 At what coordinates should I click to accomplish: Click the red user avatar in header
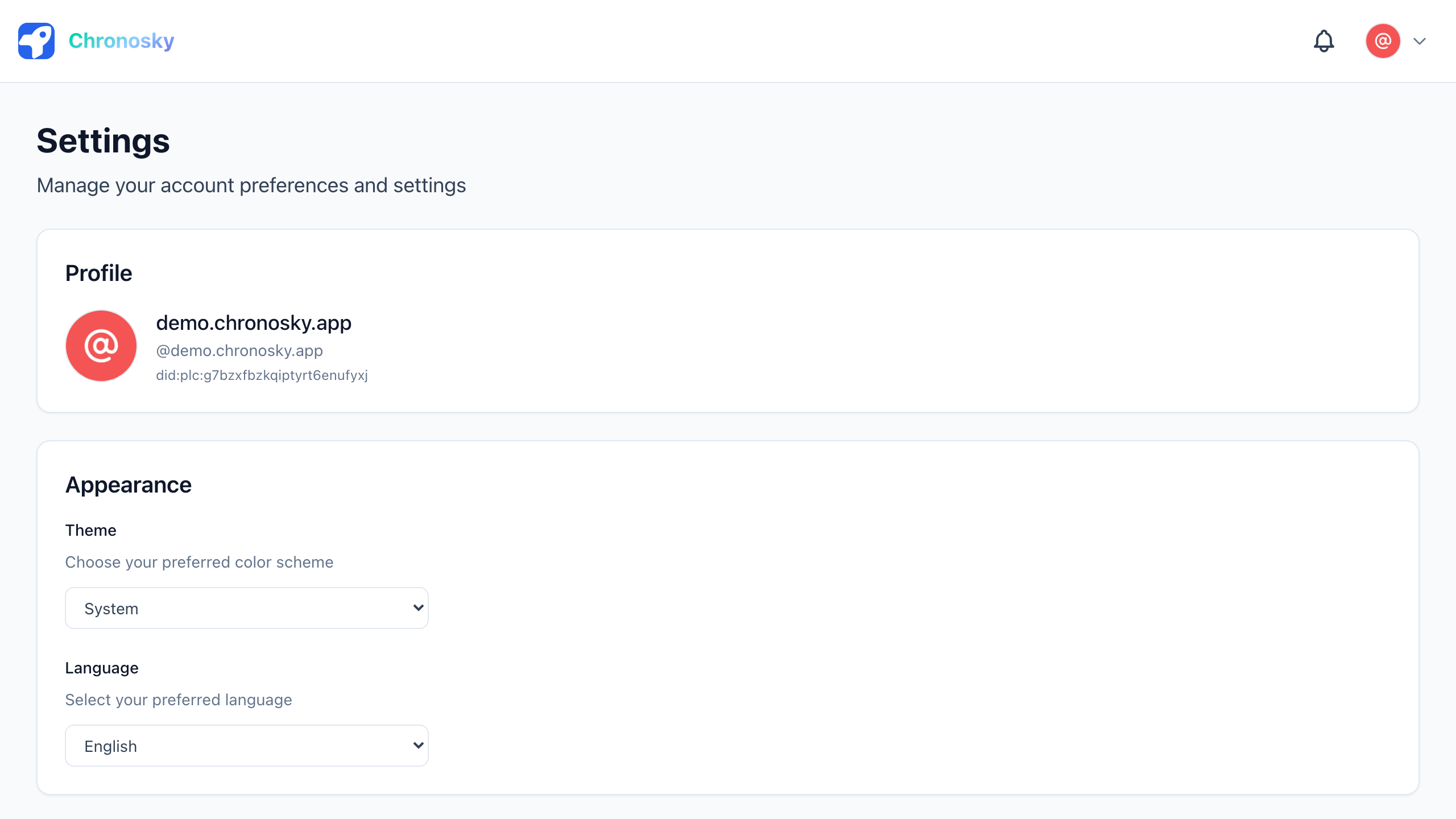point(1383,41)
